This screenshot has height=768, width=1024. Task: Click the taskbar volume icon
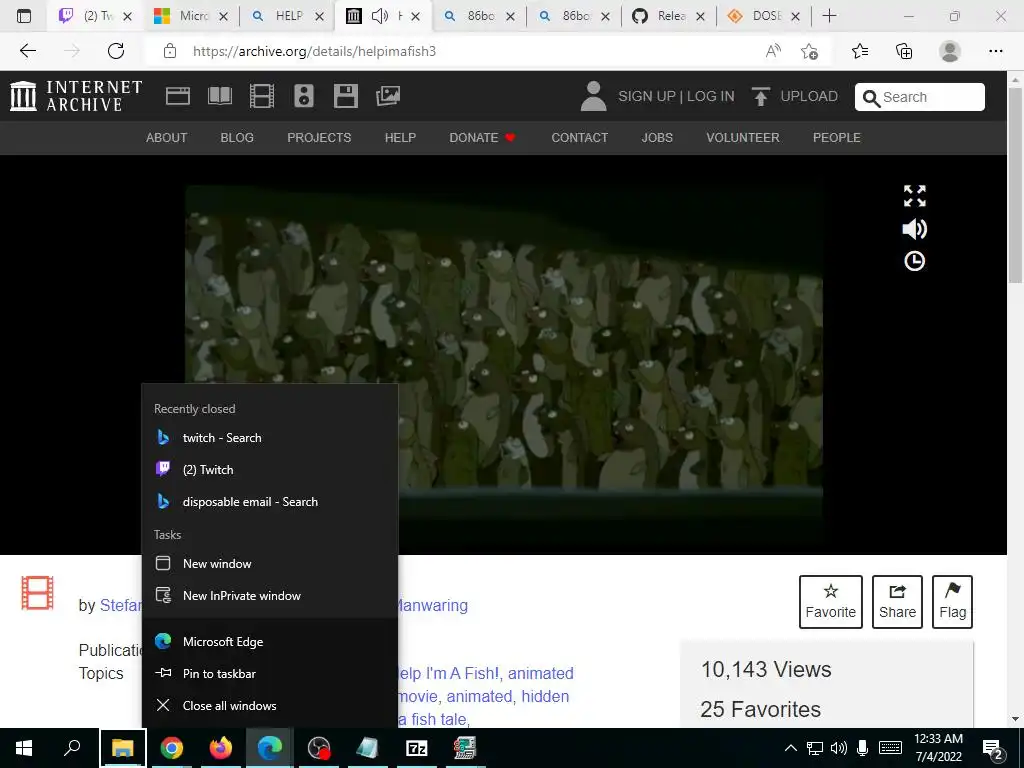tap(839, 748)
